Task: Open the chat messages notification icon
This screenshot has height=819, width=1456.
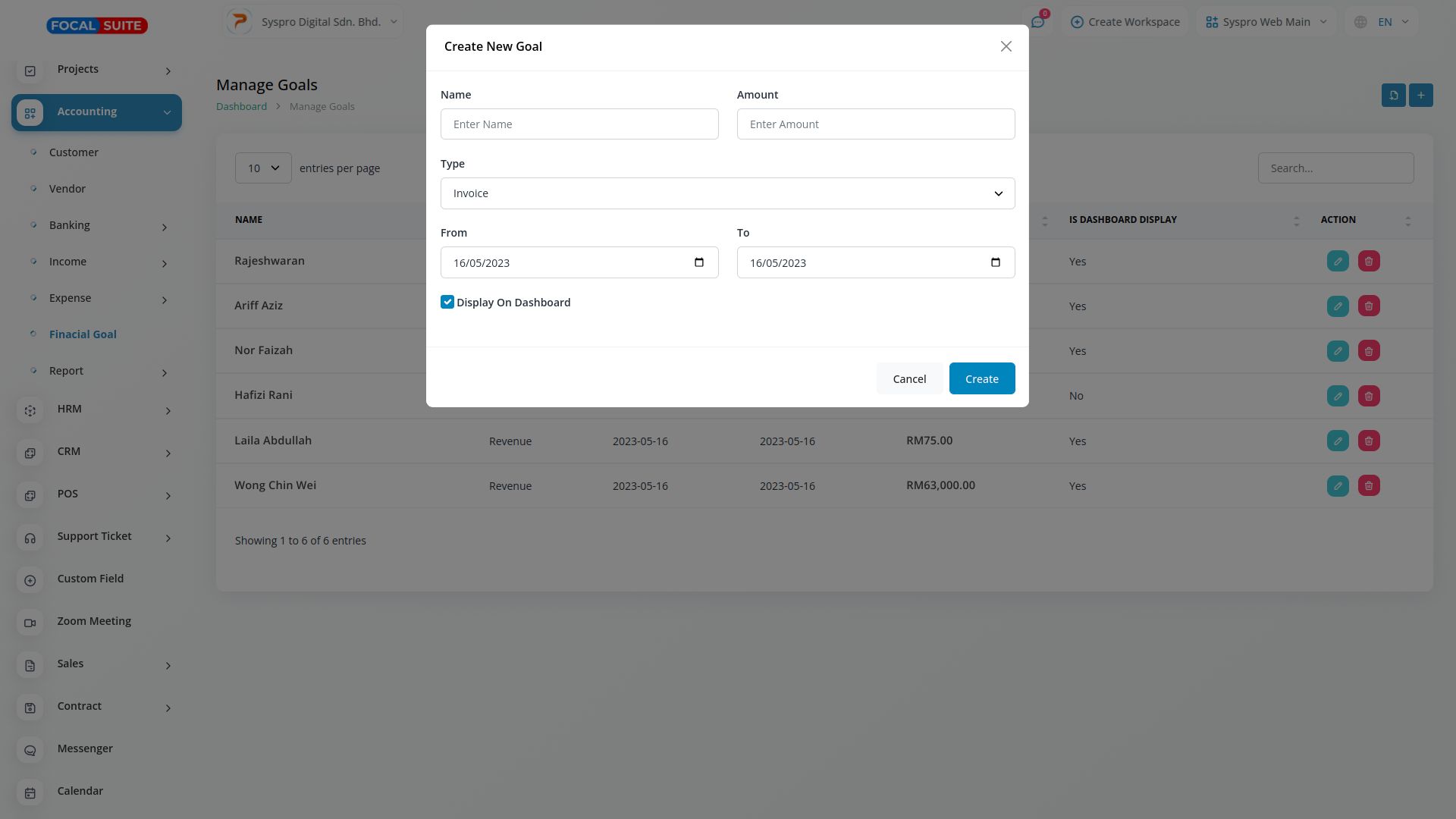Action: tap(1037, 22)
